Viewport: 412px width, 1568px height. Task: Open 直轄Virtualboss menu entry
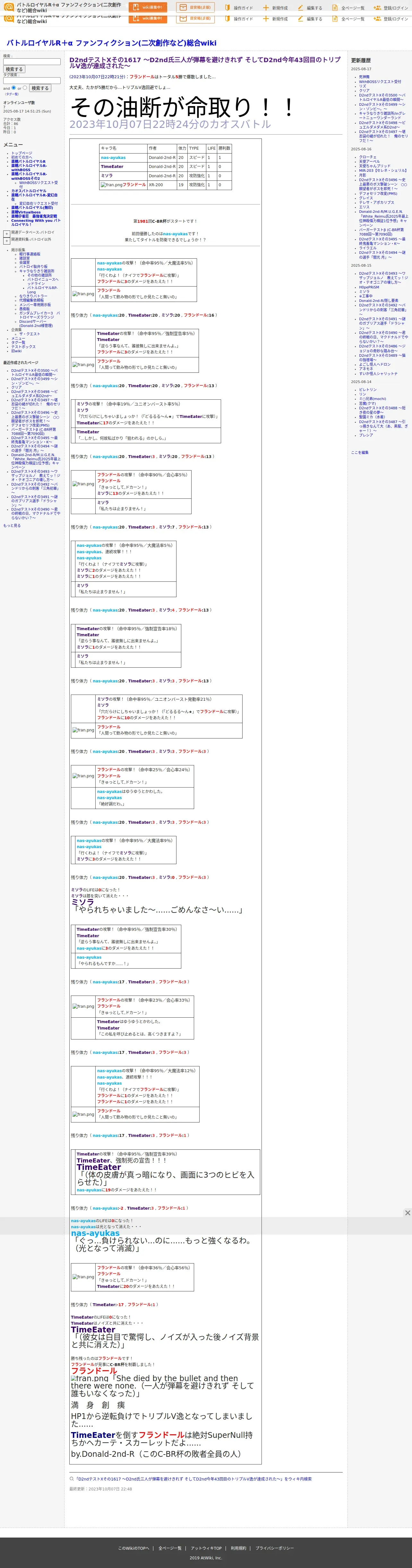26,213
